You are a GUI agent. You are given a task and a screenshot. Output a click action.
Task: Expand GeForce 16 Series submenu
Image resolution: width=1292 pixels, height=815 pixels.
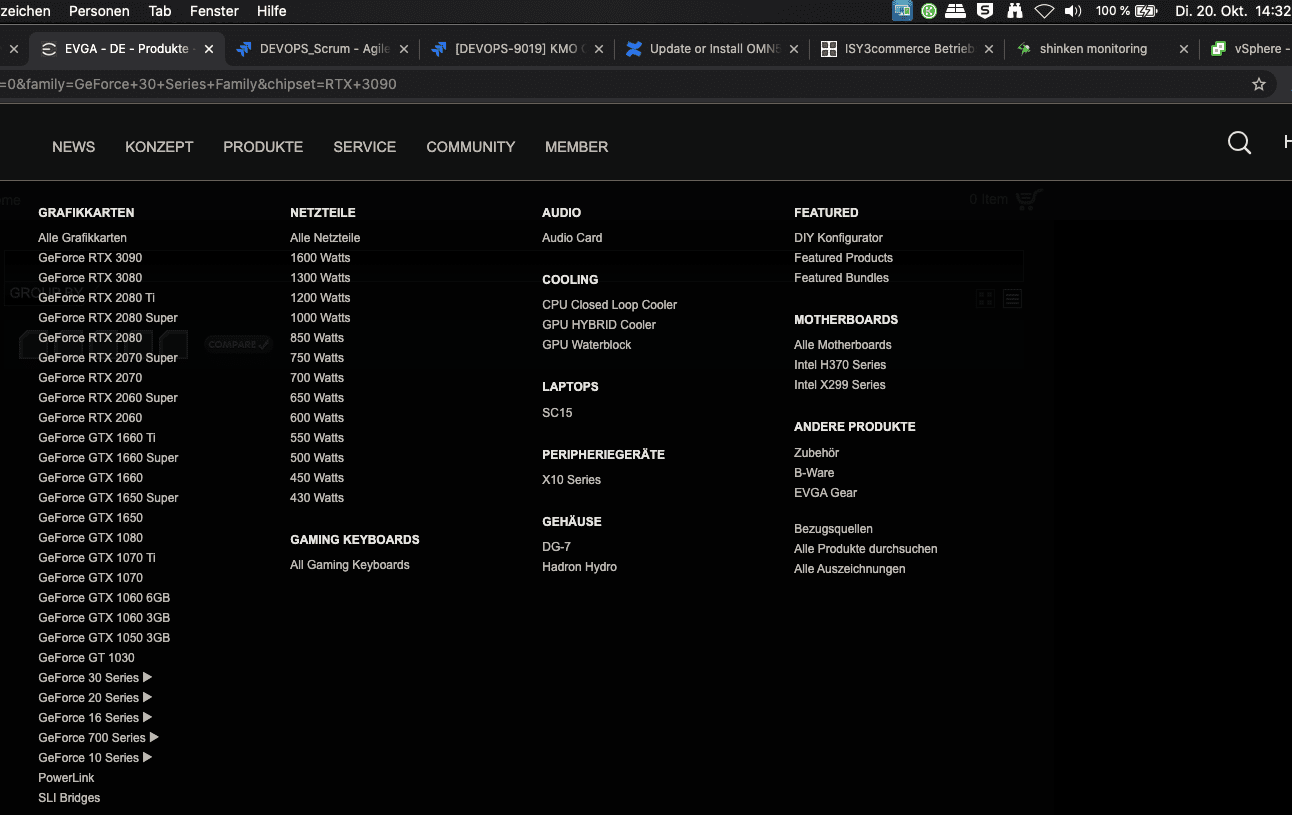pos(147,718)
